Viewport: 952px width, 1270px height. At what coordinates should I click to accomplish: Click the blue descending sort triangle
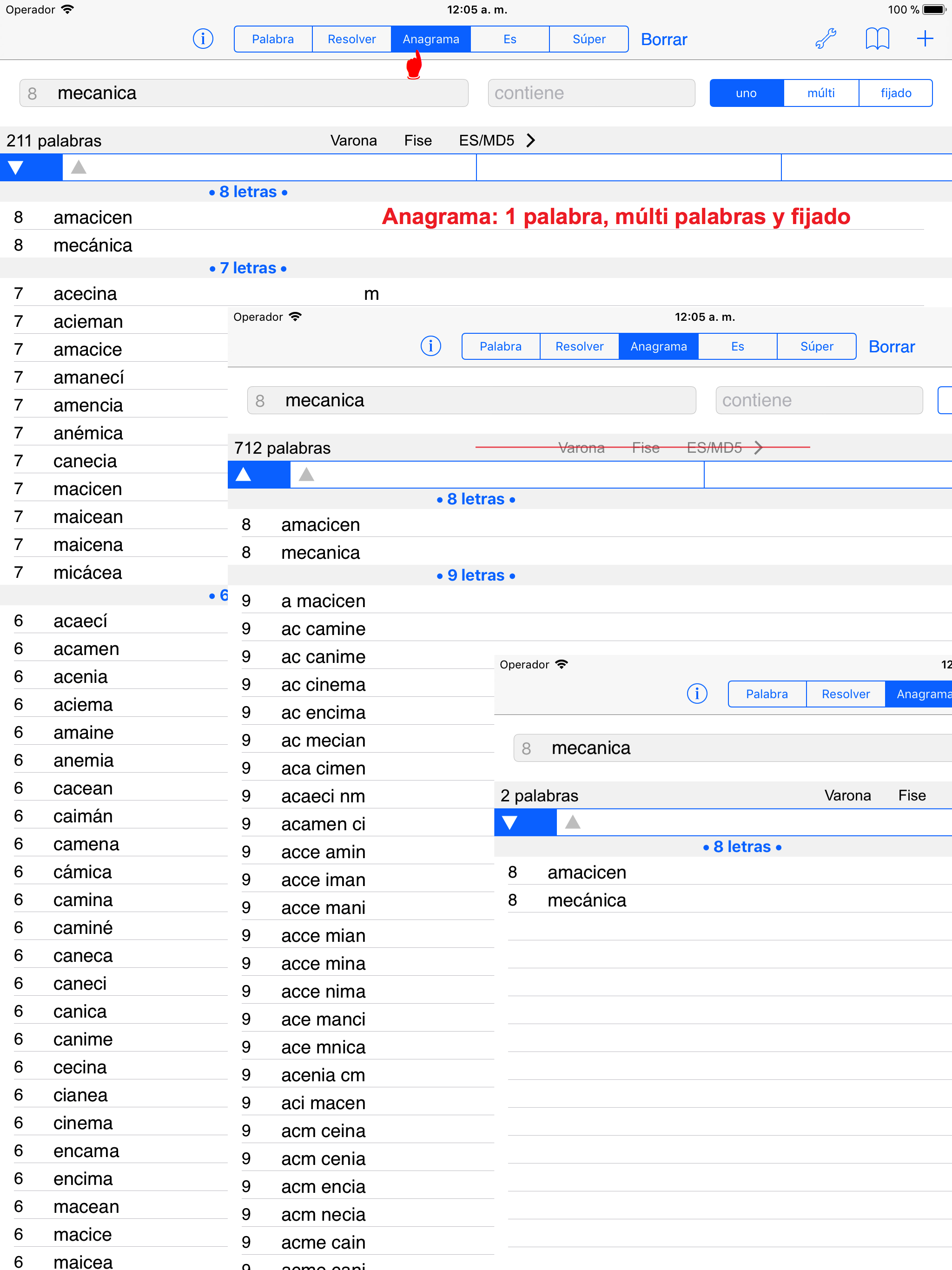pos(16,168)
